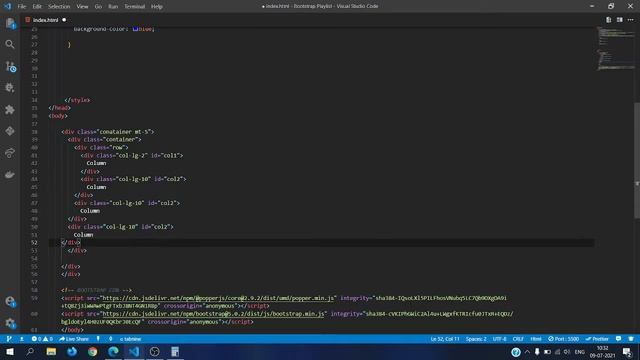The image size is (640, 360).
Task: Open the Extensions view
Action: coord(10,109)
